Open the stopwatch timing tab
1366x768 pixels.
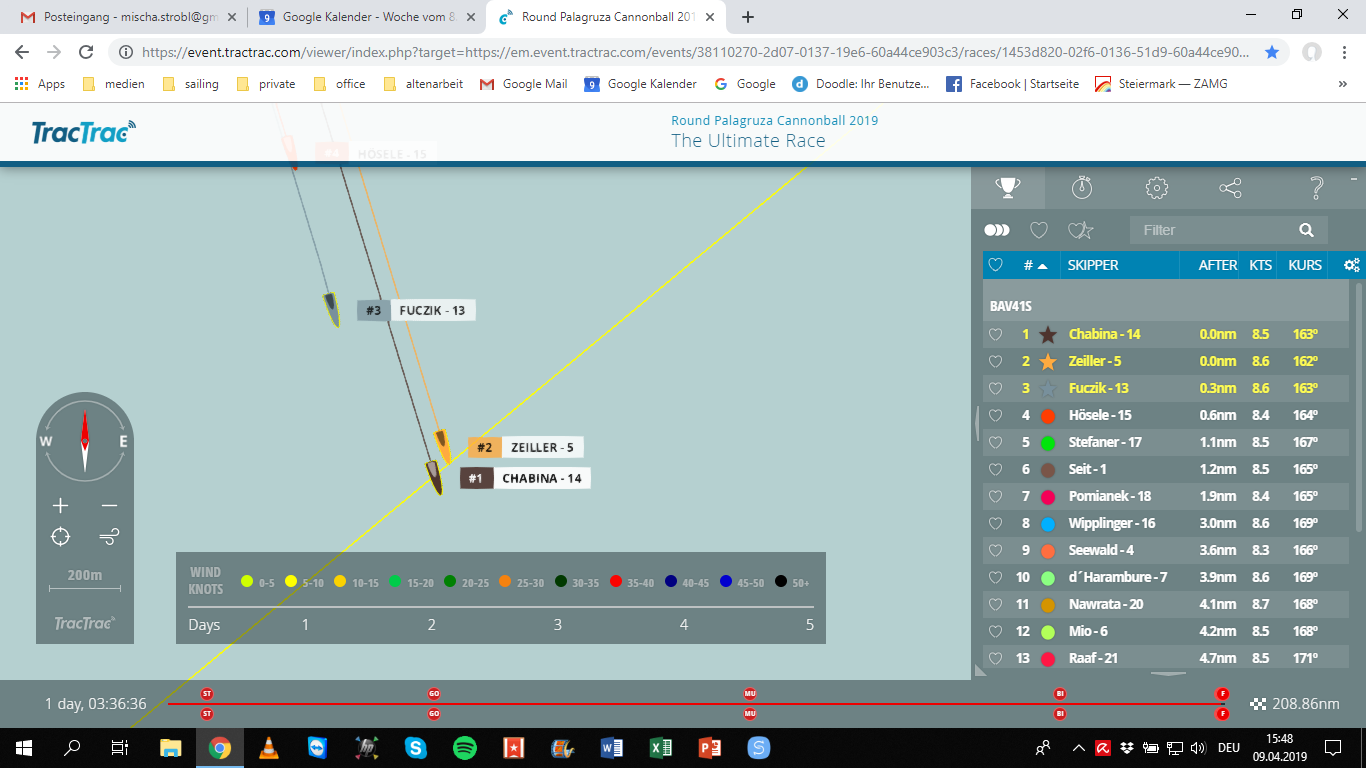click(x=1082, y=187)
